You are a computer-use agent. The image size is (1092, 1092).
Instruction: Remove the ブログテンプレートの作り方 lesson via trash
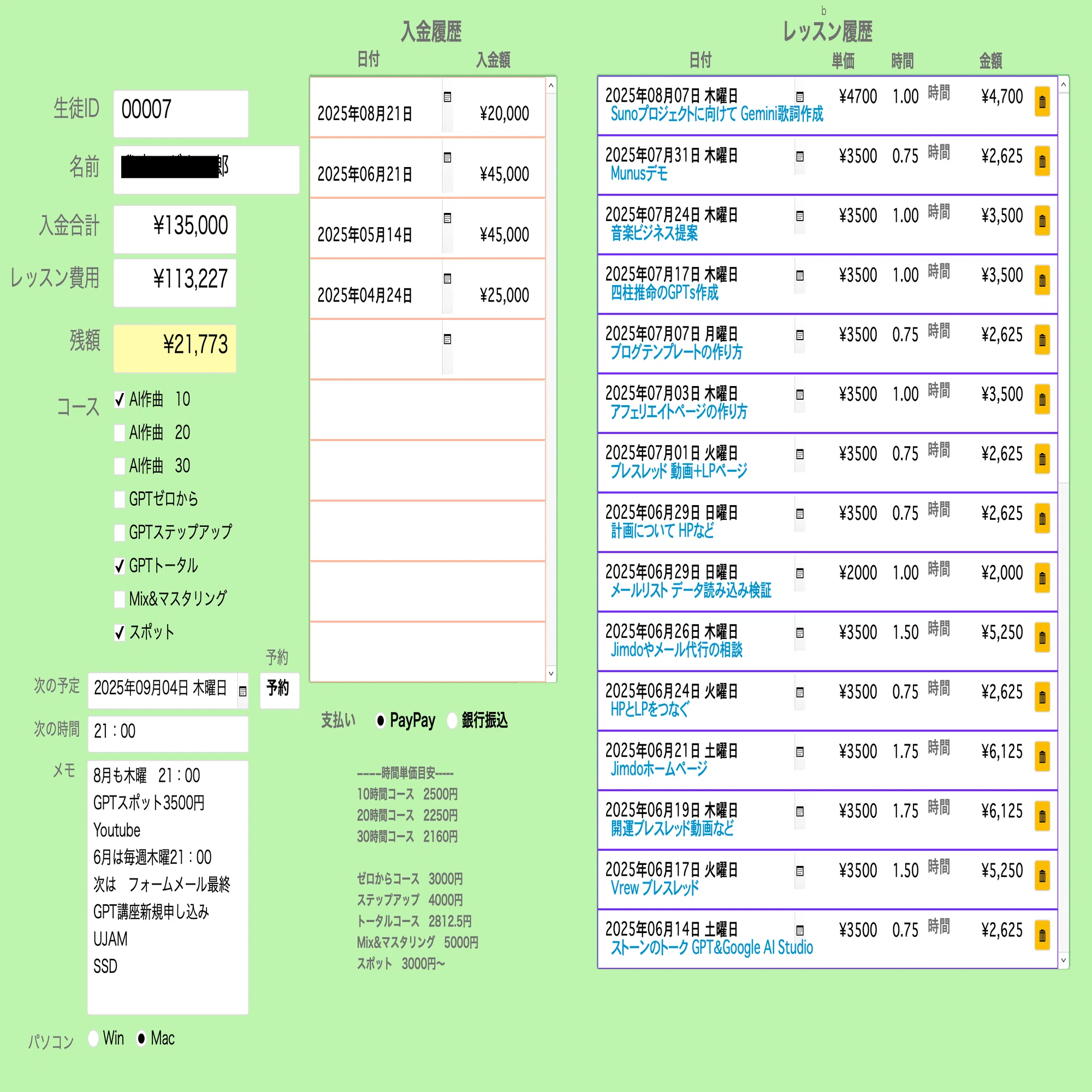pos(1042,340)
